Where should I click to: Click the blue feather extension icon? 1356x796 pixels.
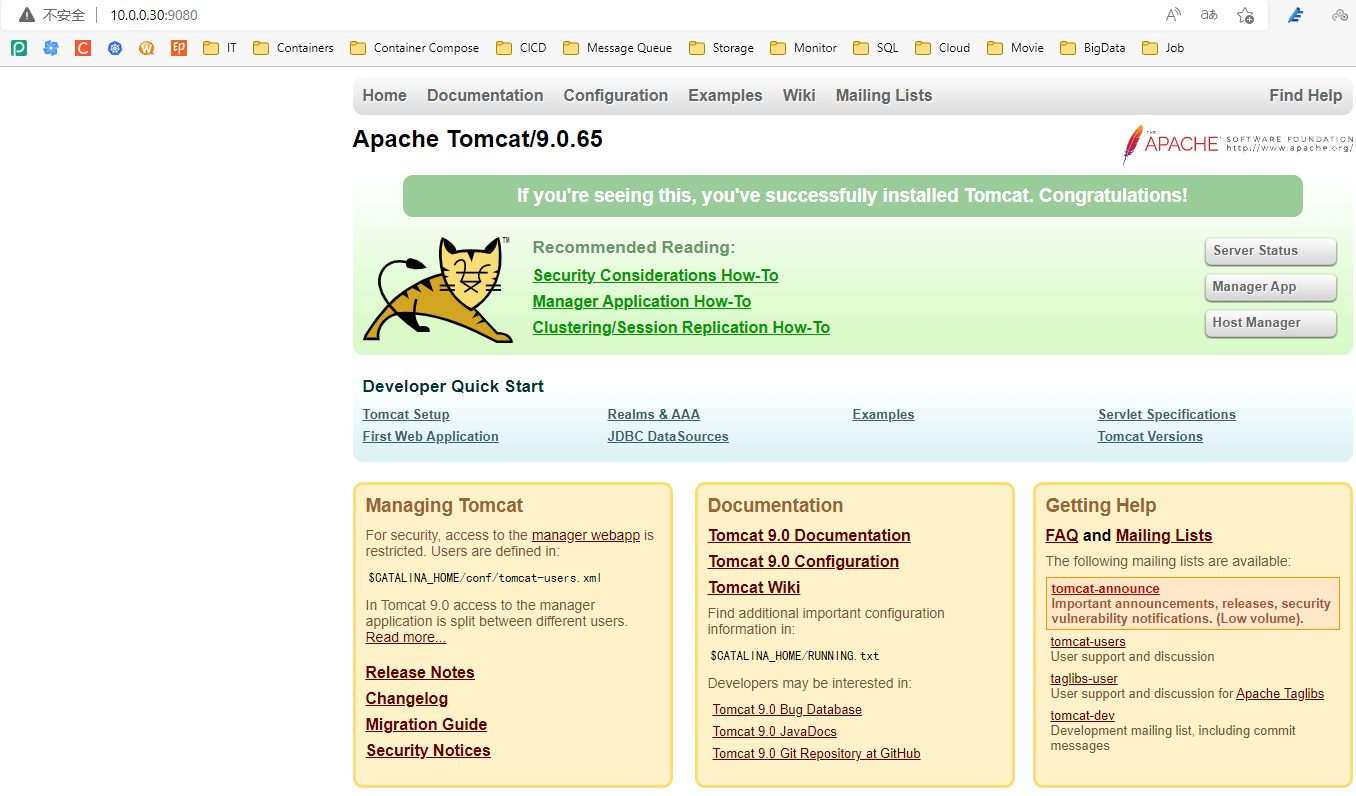pyautogui.click(x=1296, y=15)
